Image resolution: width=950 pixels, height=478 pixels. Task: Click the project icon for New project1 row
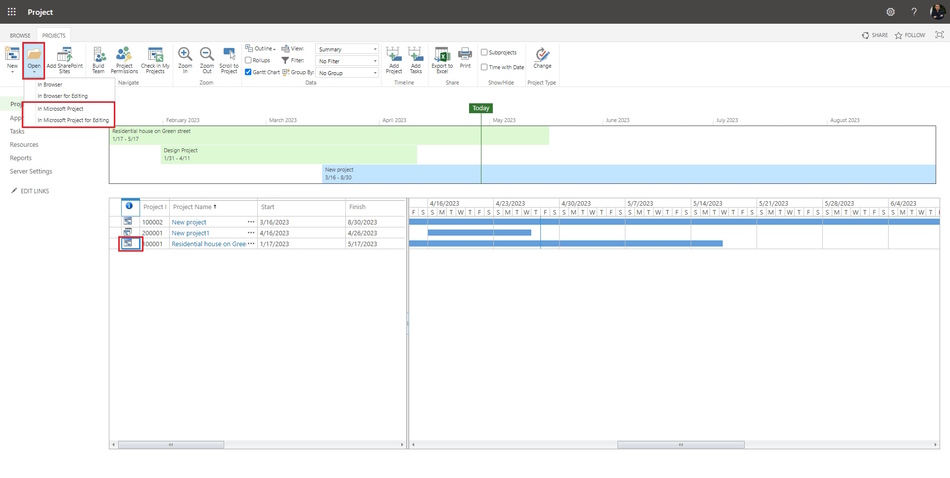pos(128,233)
